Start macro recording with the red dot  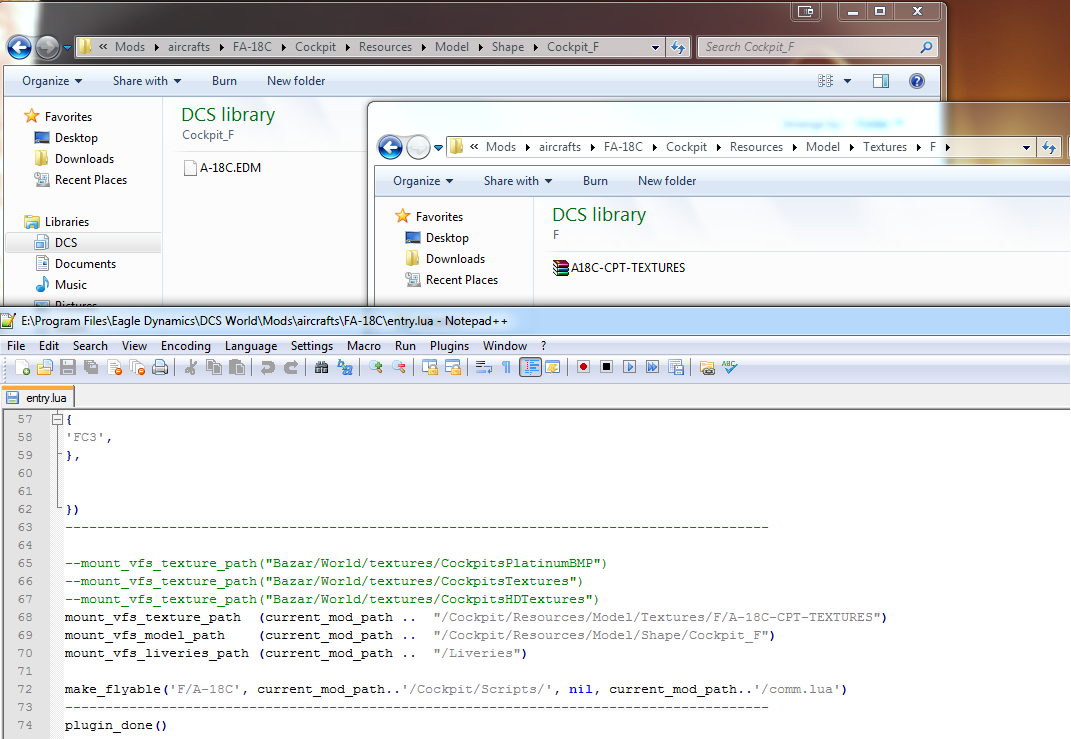coord(583,367)
